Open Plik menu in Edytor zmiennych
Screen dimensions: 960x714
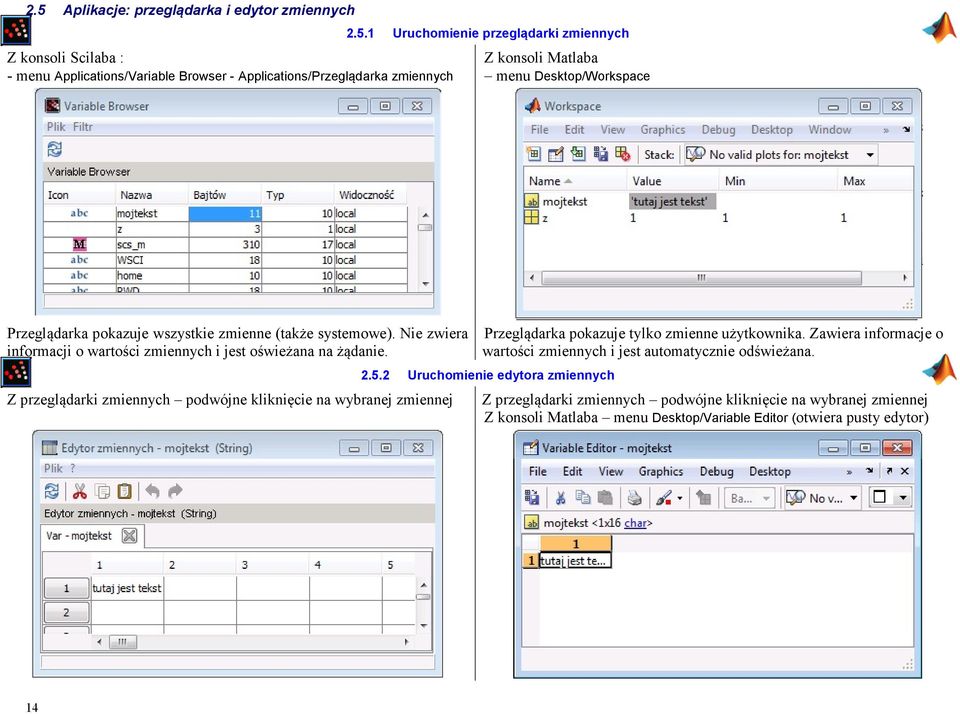53,468
